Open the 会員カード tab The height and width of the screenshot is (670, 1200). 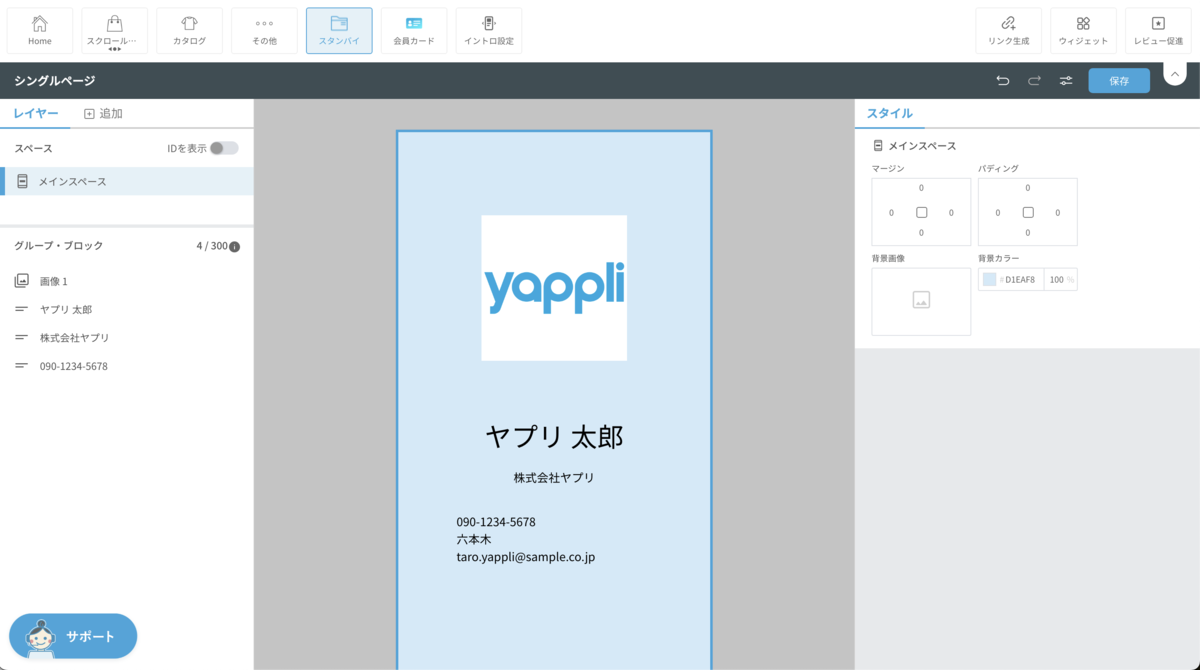coord(414,31)
